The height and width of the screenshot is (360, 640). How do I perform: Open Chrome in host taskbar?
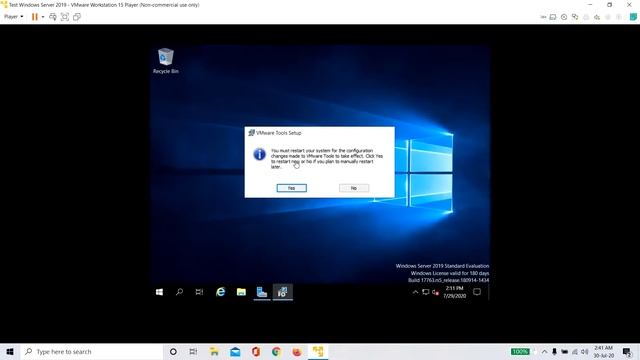276,351
